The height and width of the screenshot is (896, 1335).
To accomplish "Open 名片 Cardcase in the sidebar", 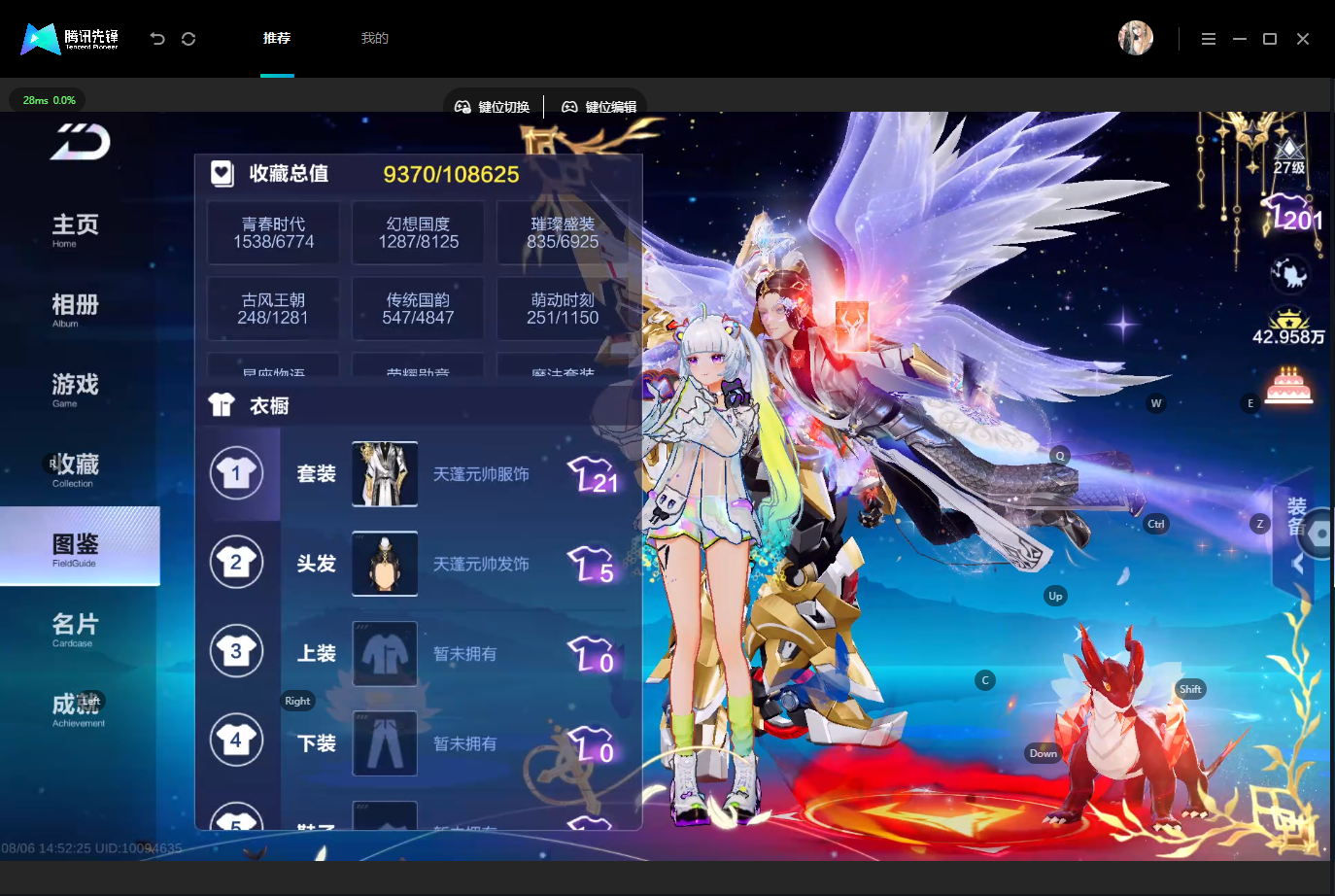I will (x=75, y=629).
